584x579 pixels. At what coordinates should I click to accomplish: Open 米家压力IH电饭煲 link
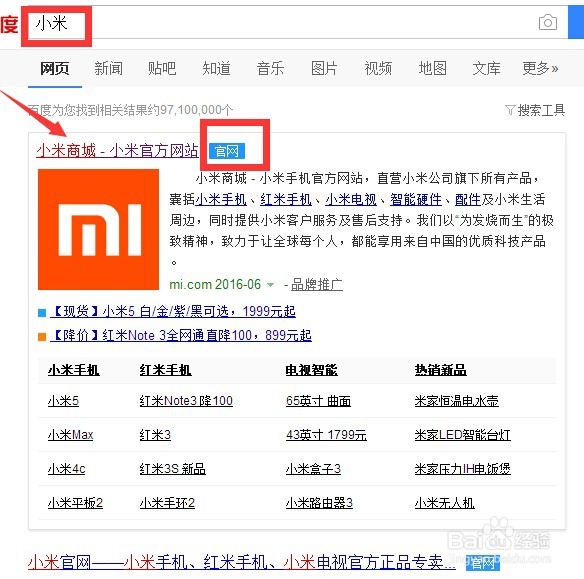(x=463, y=469)
